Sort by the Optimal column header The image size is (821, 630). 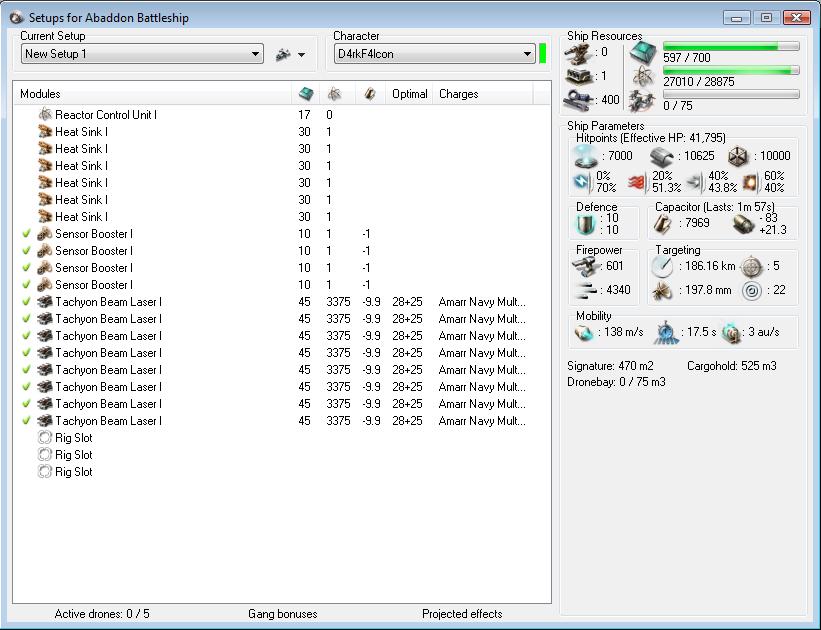(x=409, y=94)
